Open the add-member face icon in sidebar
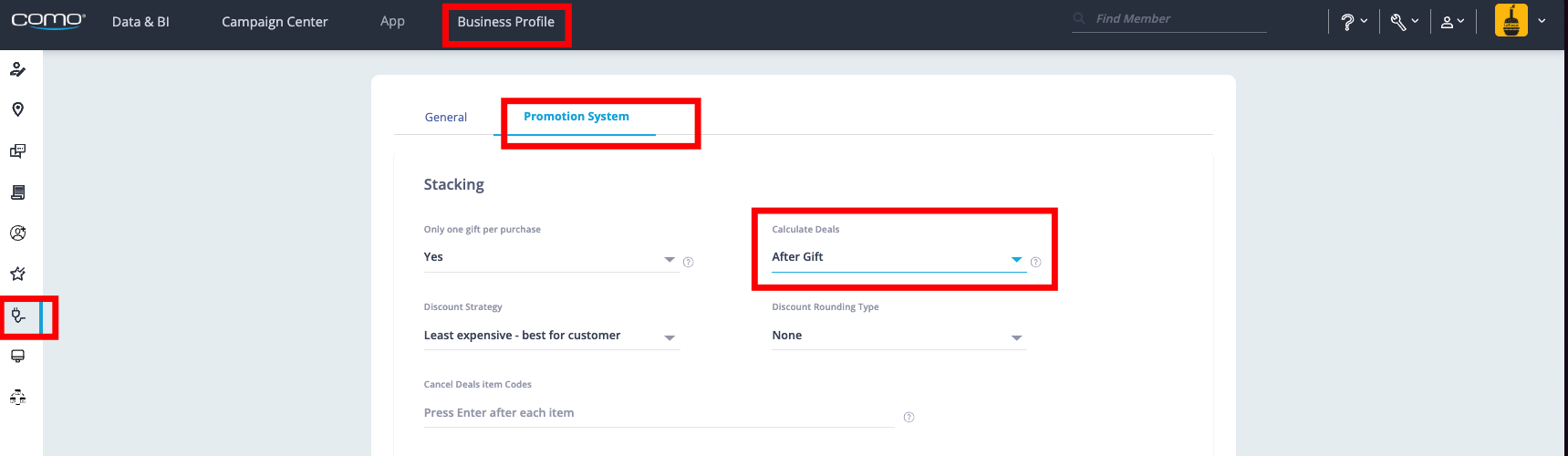This screenshot has width=1568, height=456. tap(17, 233)
